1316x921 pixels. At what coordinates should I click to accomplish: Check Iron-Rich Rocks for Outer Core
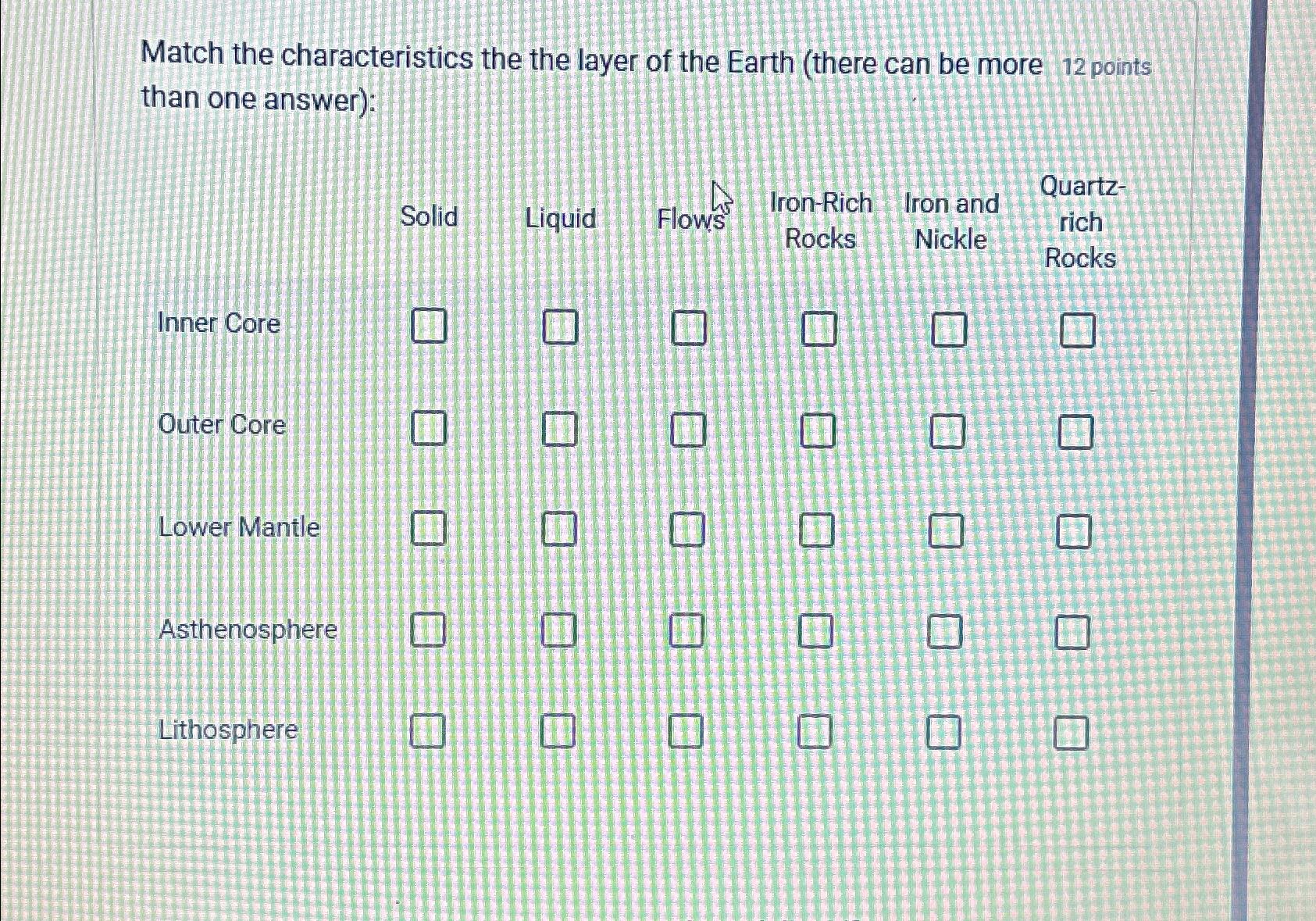click(818, 428)
